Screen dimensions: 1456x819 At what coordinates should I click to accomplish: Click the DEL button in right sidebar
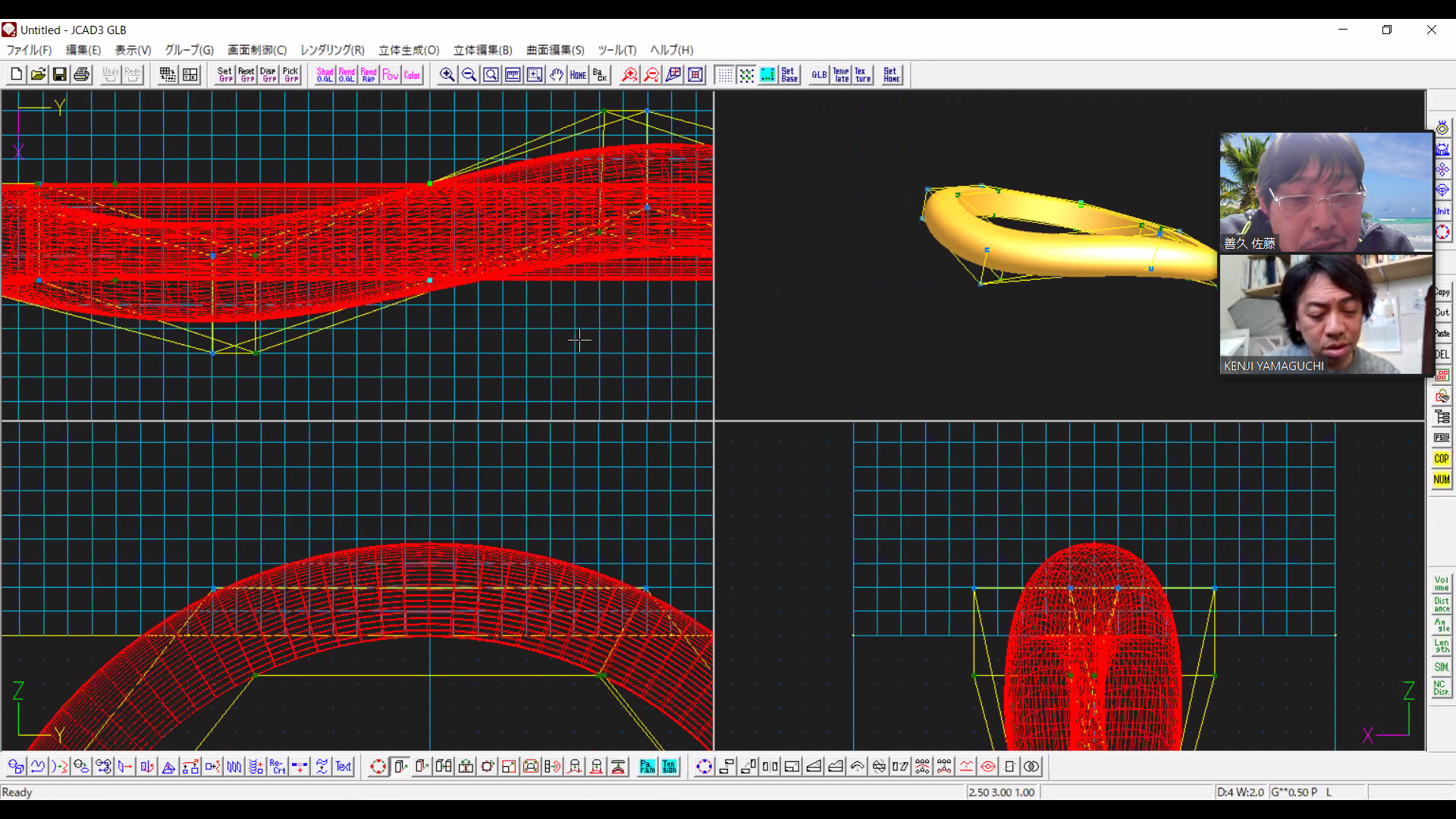click(1442, 354)
